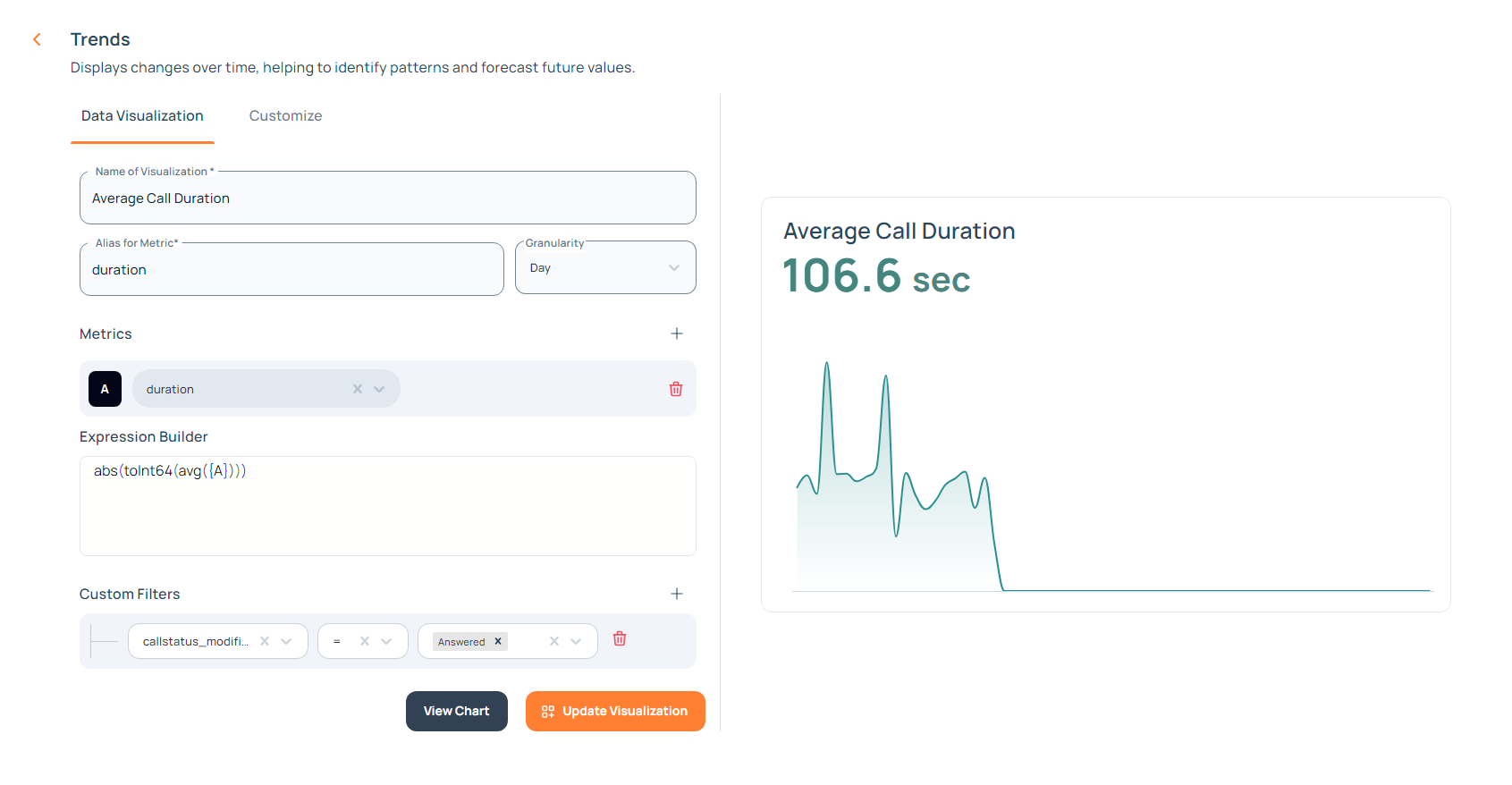Delete the callstatus custom filter row
This screenshot has height=785, width=1512.
620,638
